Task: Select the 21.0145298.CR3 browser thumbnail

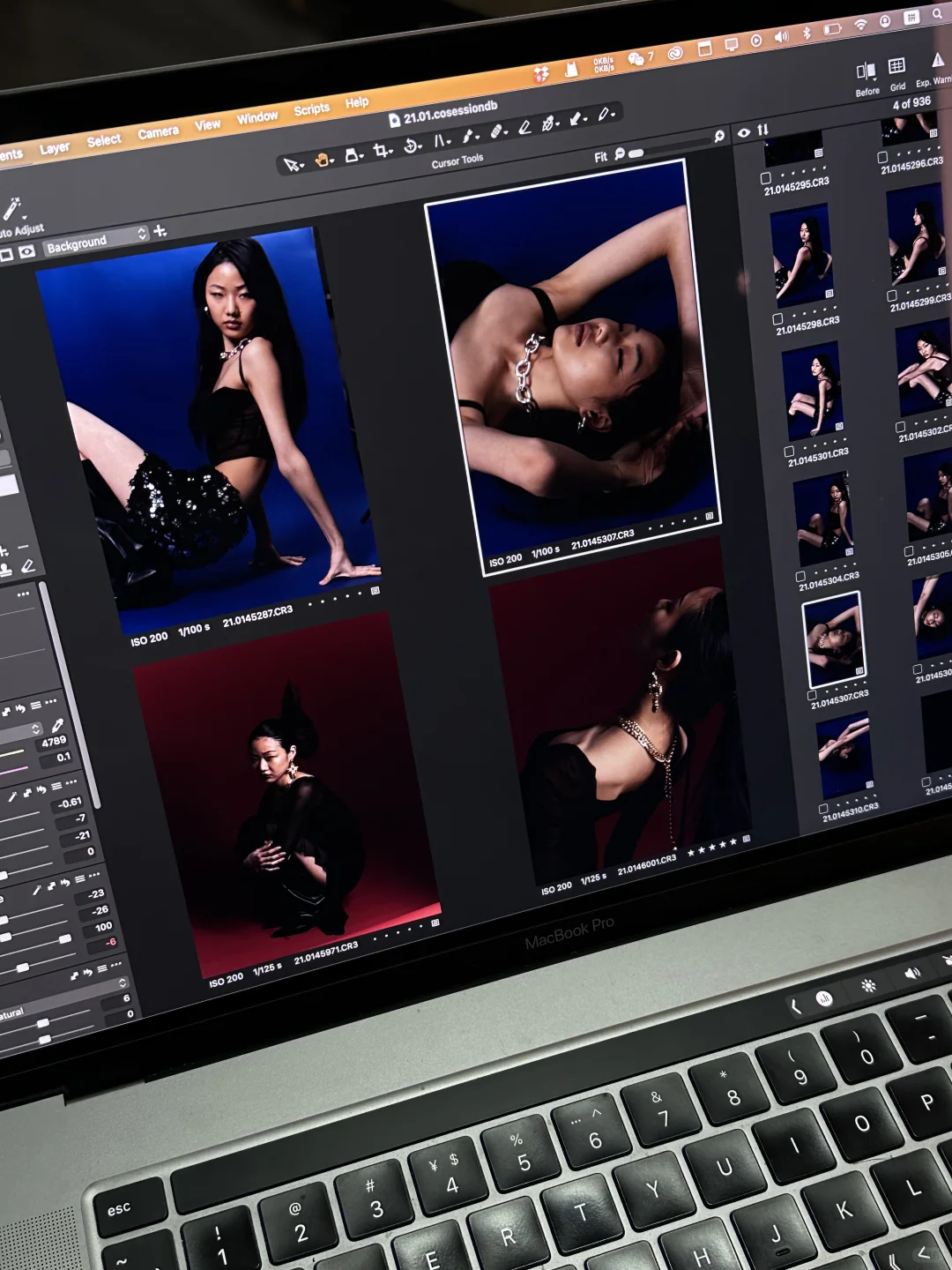Action: 801,256
